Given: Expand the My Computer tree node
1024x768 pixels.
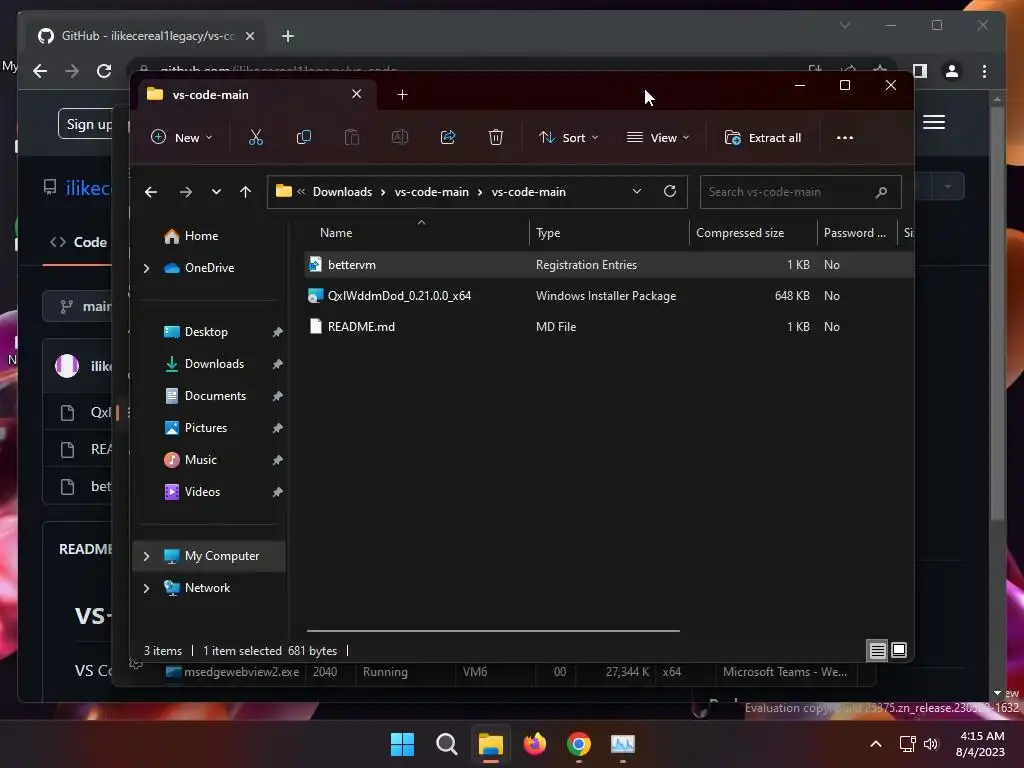Looking at the screenshot, I should 146,556.
